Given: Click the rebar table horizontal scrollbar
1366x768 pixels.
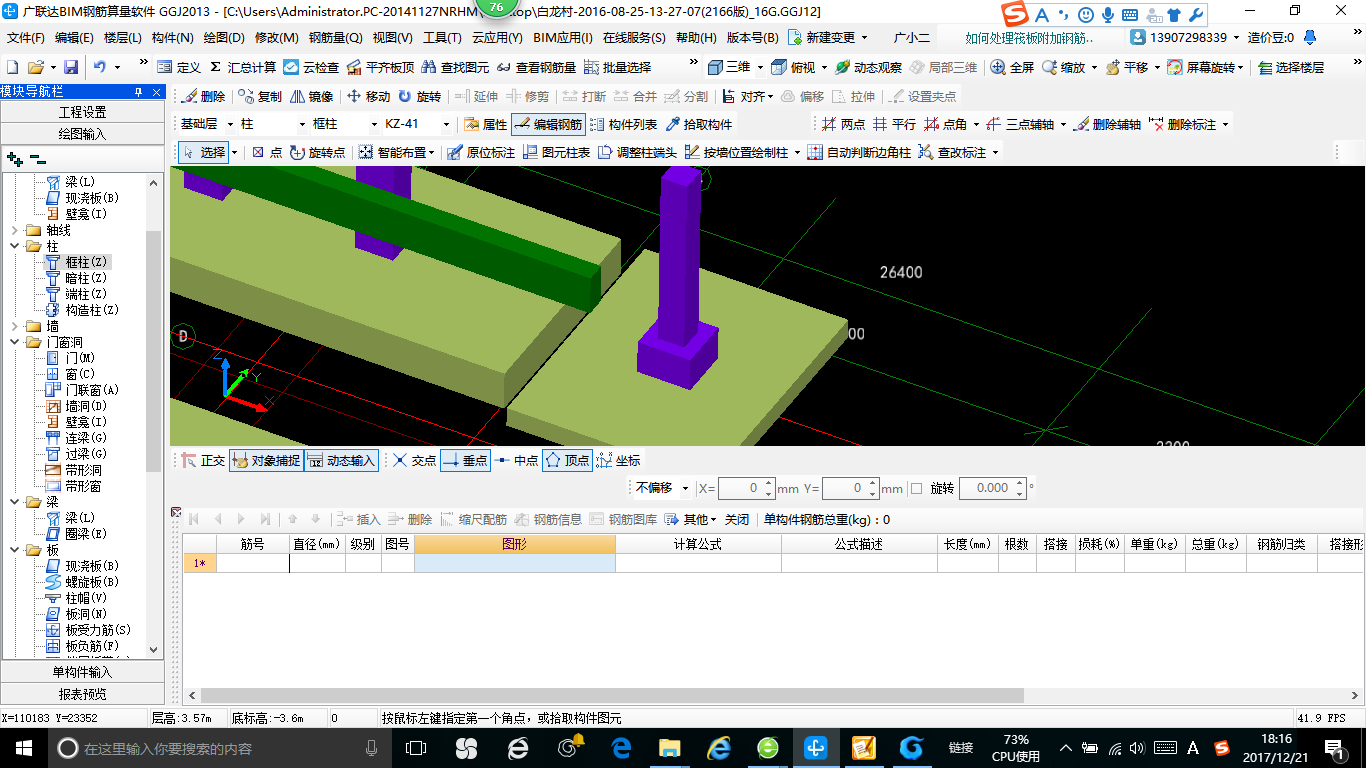Looking at the screenshot, I should (x=612, y=695).
